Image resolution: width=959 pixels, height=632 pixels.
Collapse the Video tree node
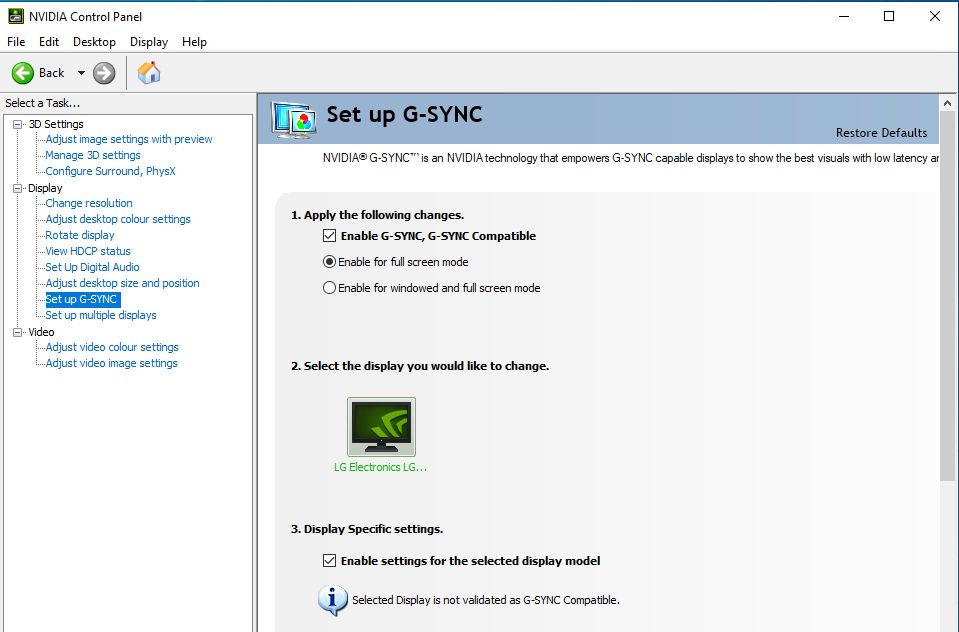pyautogui.click(x=17, y=332)
